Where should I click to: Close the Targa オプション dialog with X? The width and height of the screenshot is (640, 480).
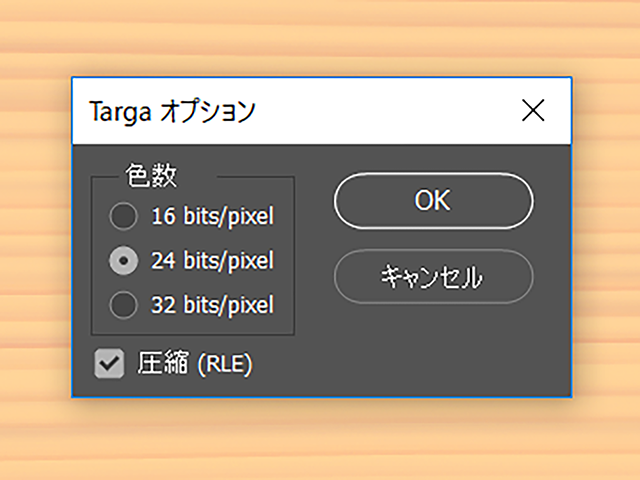point(533,110)
